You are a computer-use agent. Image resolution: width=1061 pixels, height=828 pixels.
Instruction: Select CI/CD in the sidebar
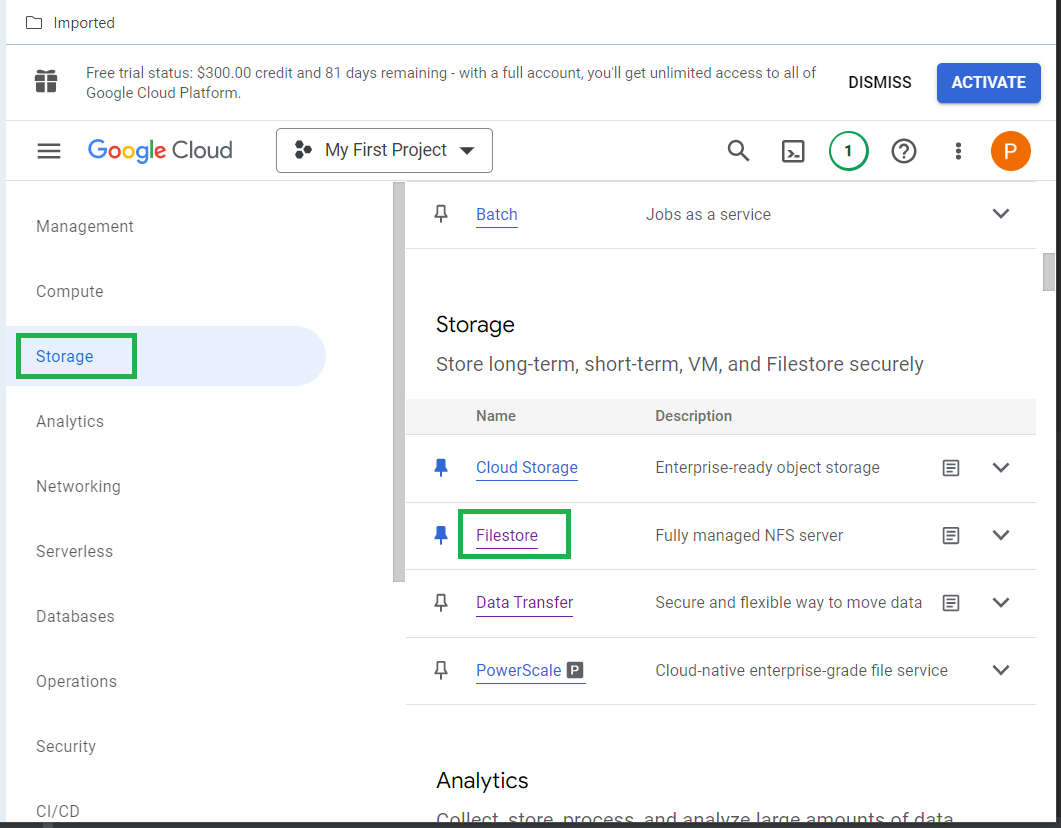click(58, 811)
